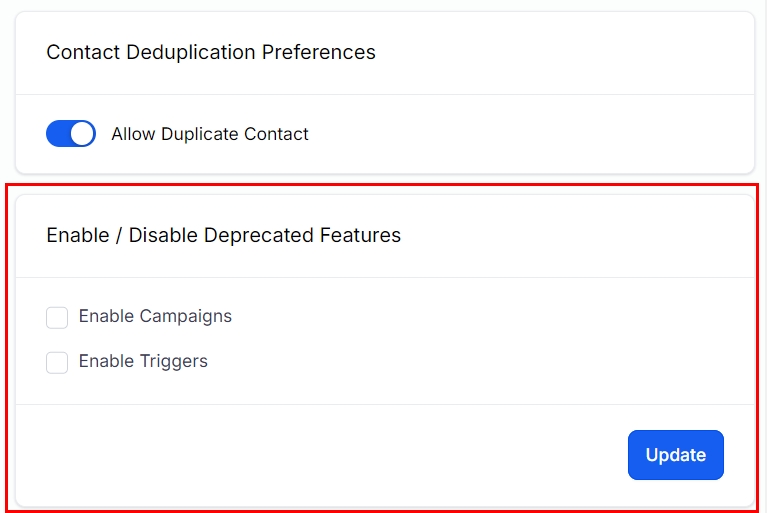Click the "Enable Campaigns" label text
767x513 pixels.
[x=155, y=317]
